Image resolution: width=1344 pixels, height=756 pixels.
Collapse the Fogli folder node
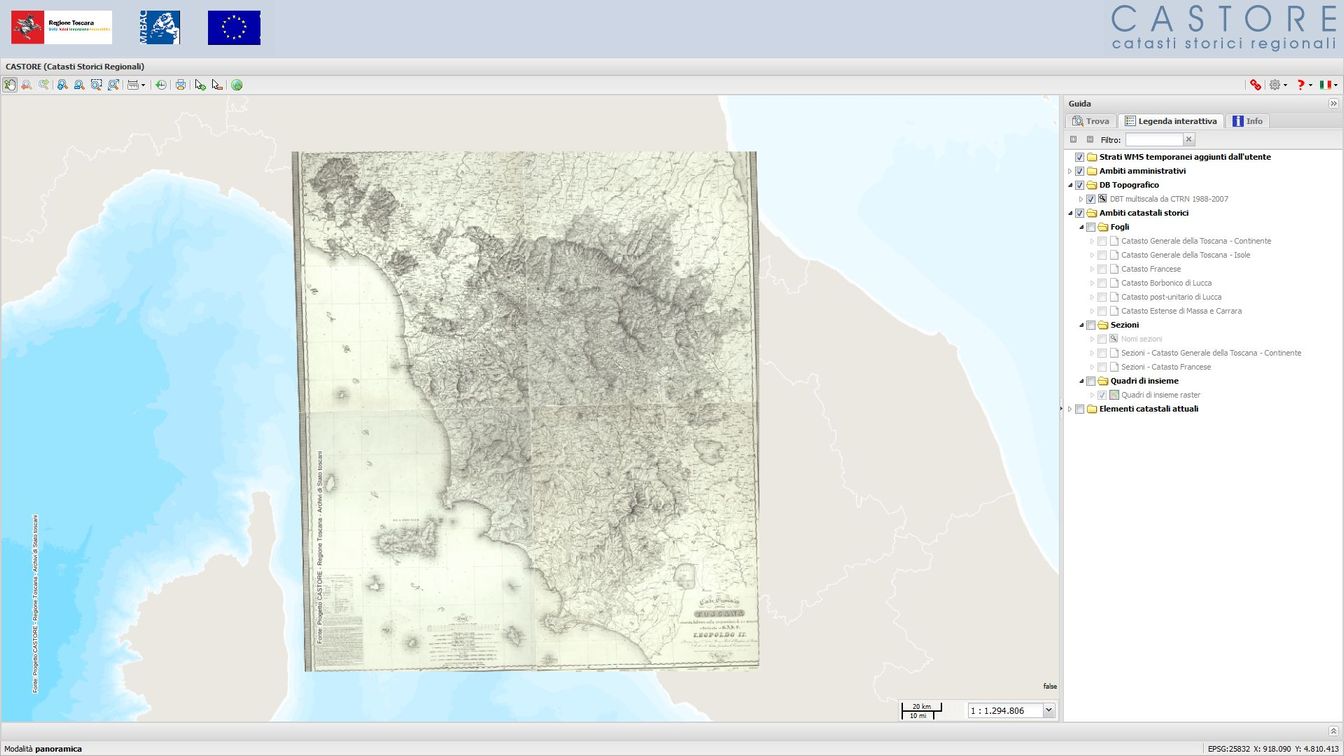click(1081, 227)
